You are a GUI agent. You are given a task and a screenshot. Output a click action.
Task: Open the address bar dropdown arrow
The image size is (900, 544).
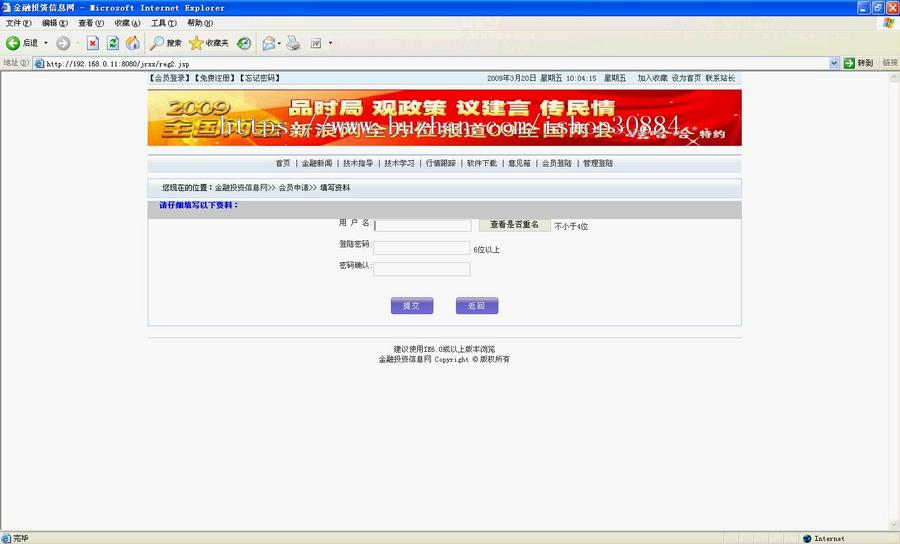(834, 63)
